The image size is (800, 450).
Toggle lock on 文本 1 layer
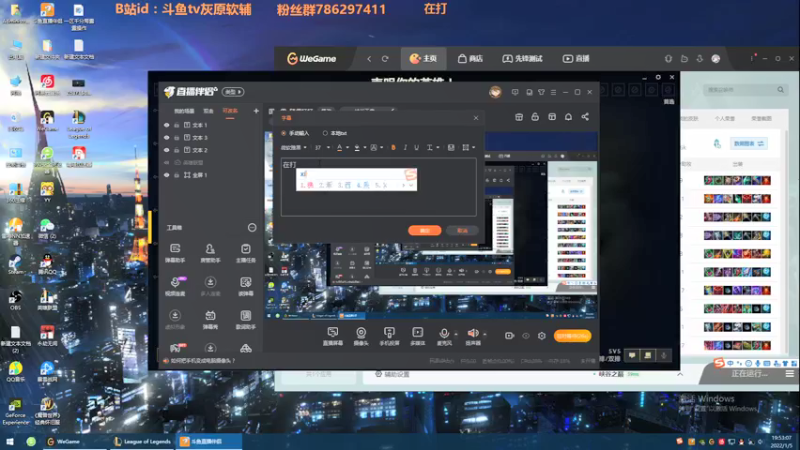click(x=177, y=125)
